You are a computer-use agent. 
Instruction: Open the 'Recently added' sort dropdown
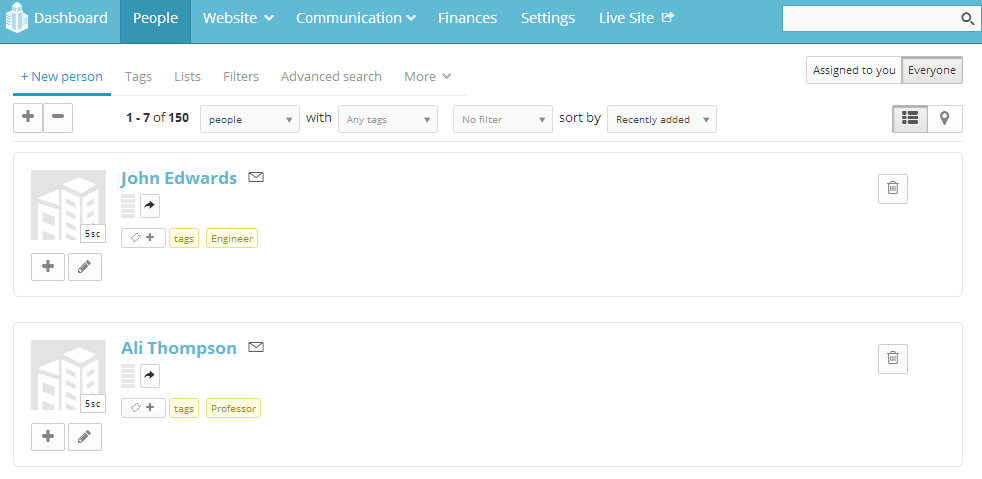(x=661, y=119)
